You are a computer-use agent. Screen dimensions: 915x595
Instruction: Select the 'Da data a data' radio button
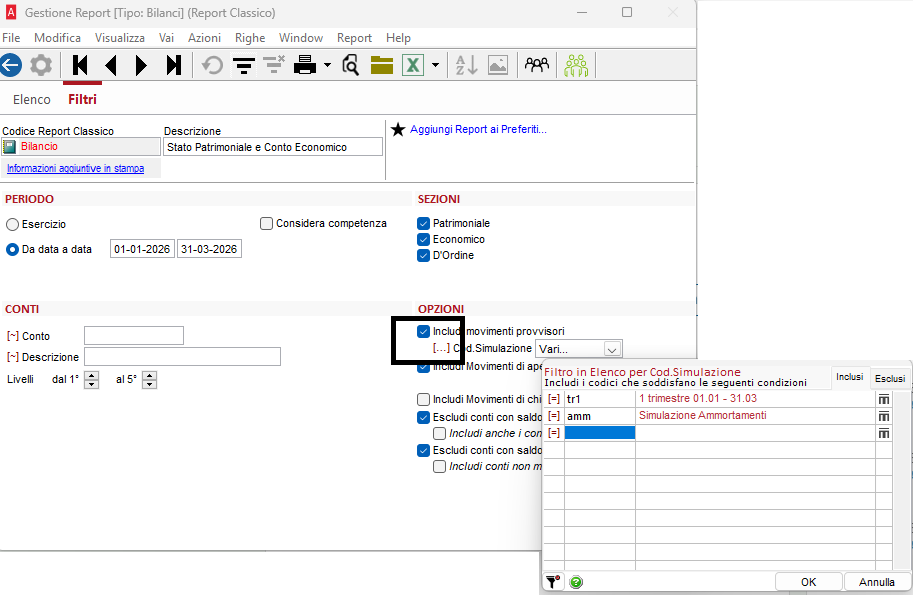tap(12, 250)
